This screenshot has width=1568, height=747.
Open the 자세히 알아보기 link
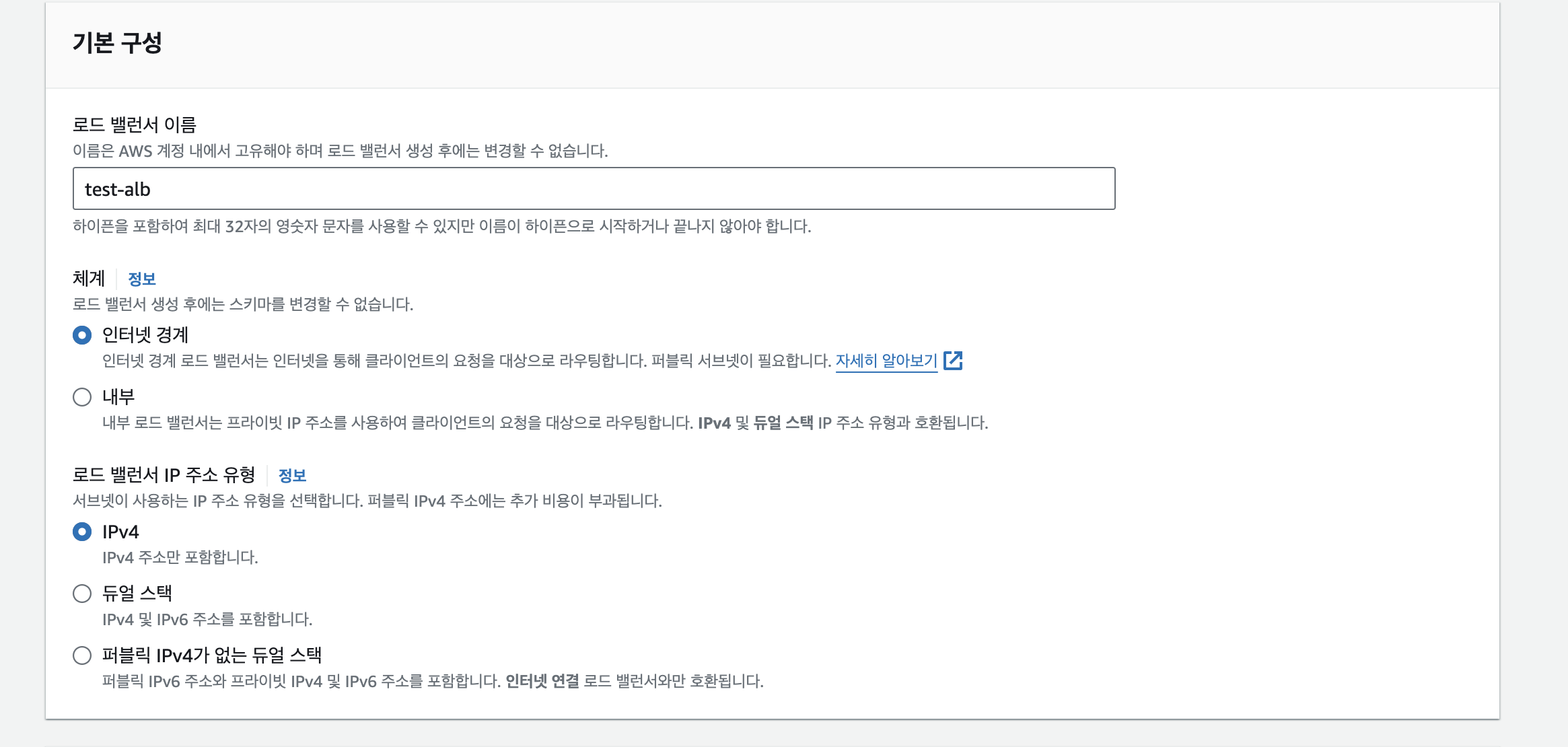(x=886, y=361)
